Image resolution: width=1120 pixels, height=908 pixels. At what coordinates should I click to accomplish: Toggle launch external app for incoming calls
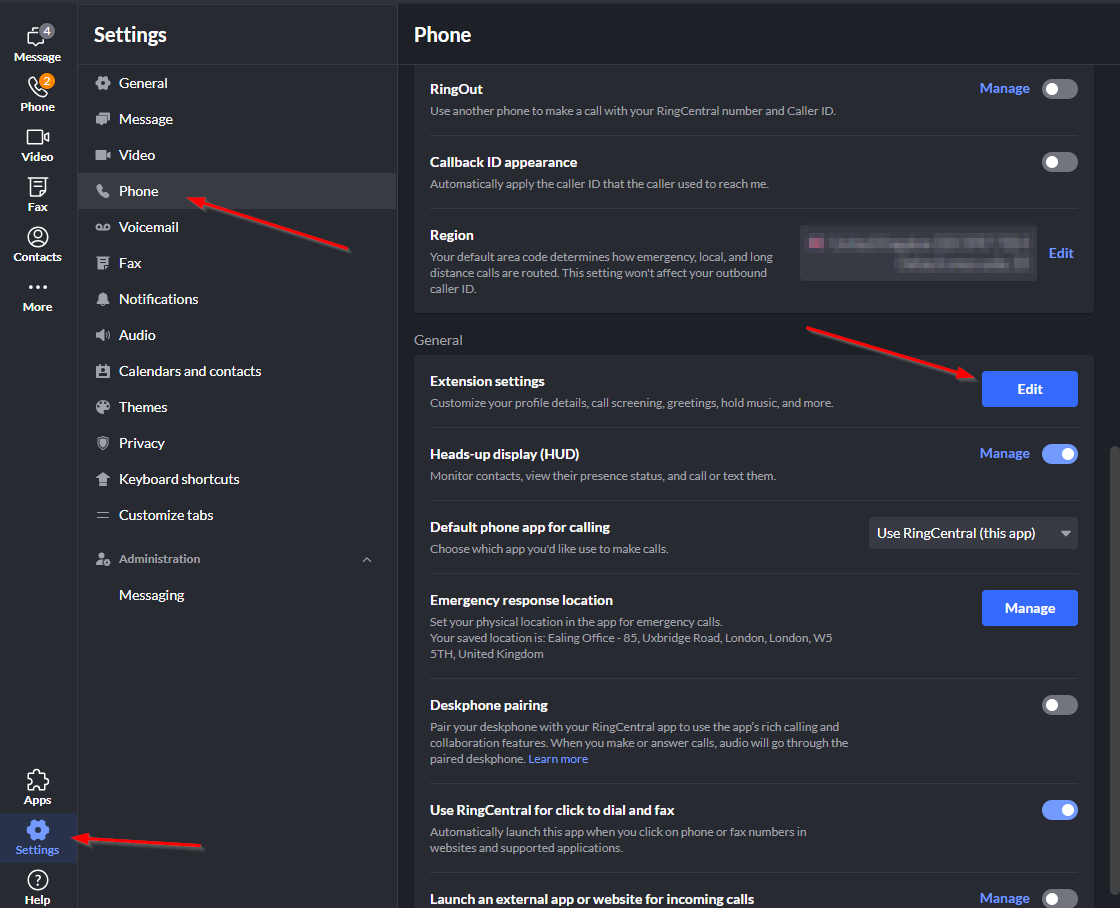point(1059,898)
